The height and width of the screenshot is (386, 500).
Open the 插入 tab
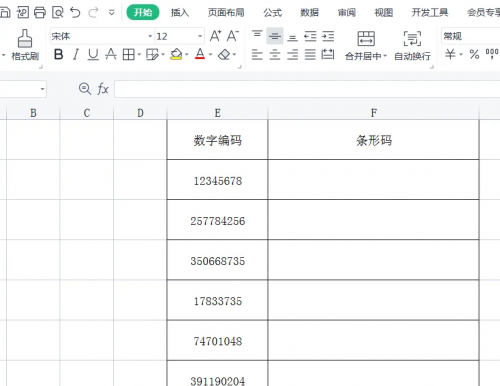(x=180, y=13)
